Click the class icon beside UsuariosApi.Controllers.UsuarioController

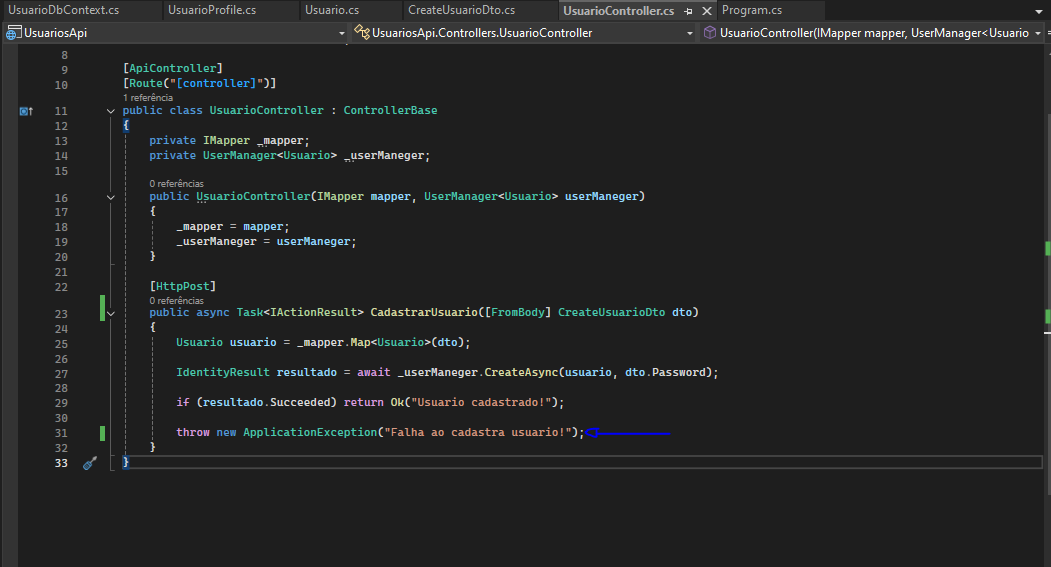click(361, 33)
